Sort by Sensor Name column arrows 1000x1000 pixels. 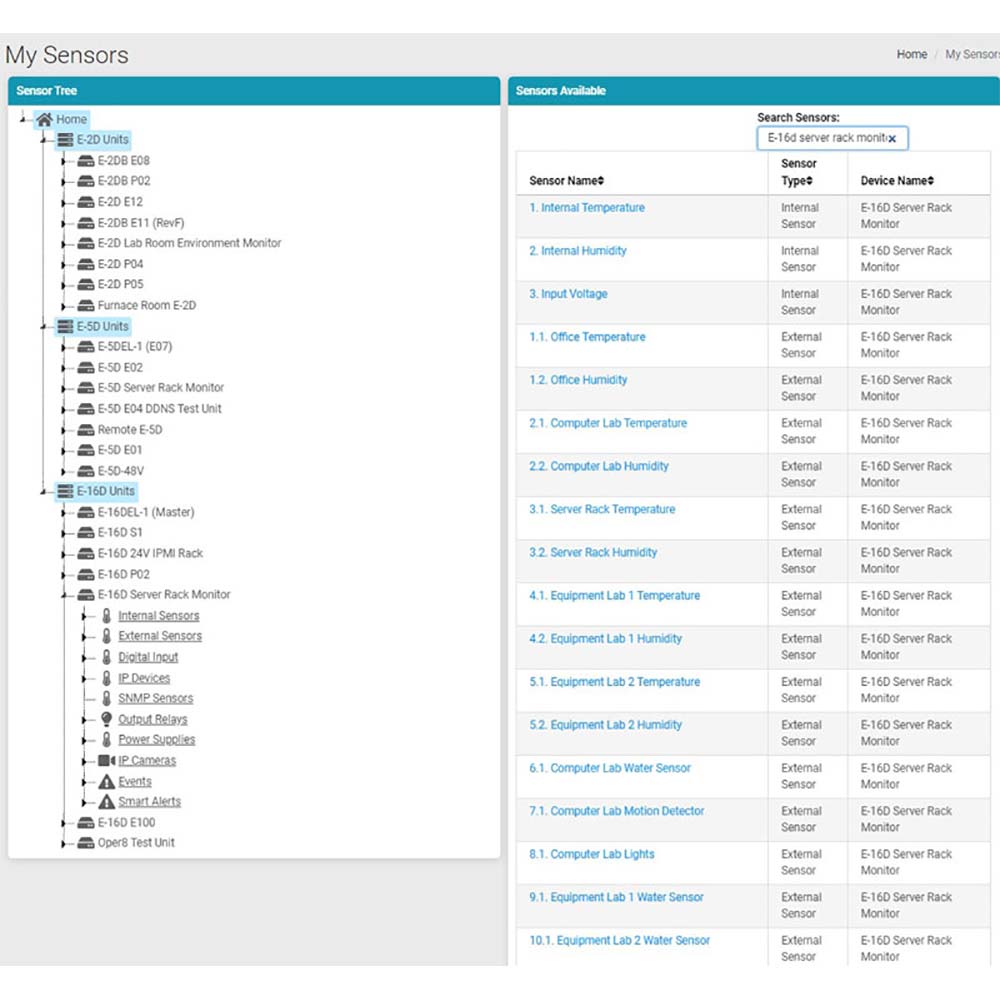tap(601, 181)
